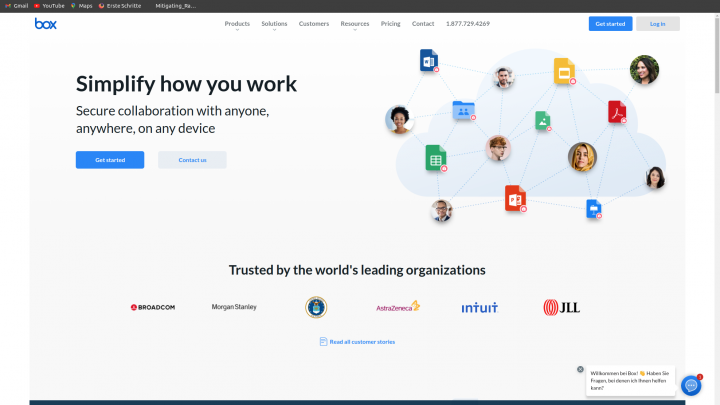
Task: Click the hero Get started button
Action: pyautogui.click(x=110, y=160)
